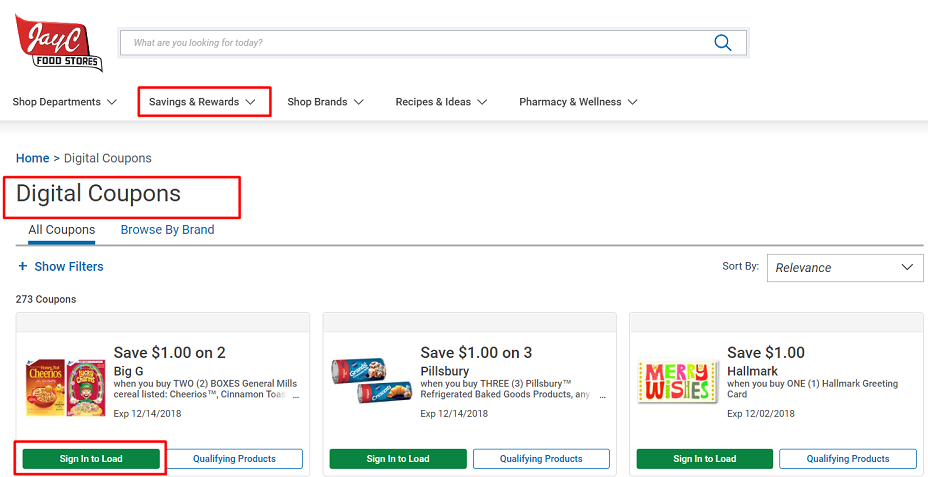Open the Savings & Rewards dropdown
The height and width of the screenshot is (477, 928).
(202, 102)
